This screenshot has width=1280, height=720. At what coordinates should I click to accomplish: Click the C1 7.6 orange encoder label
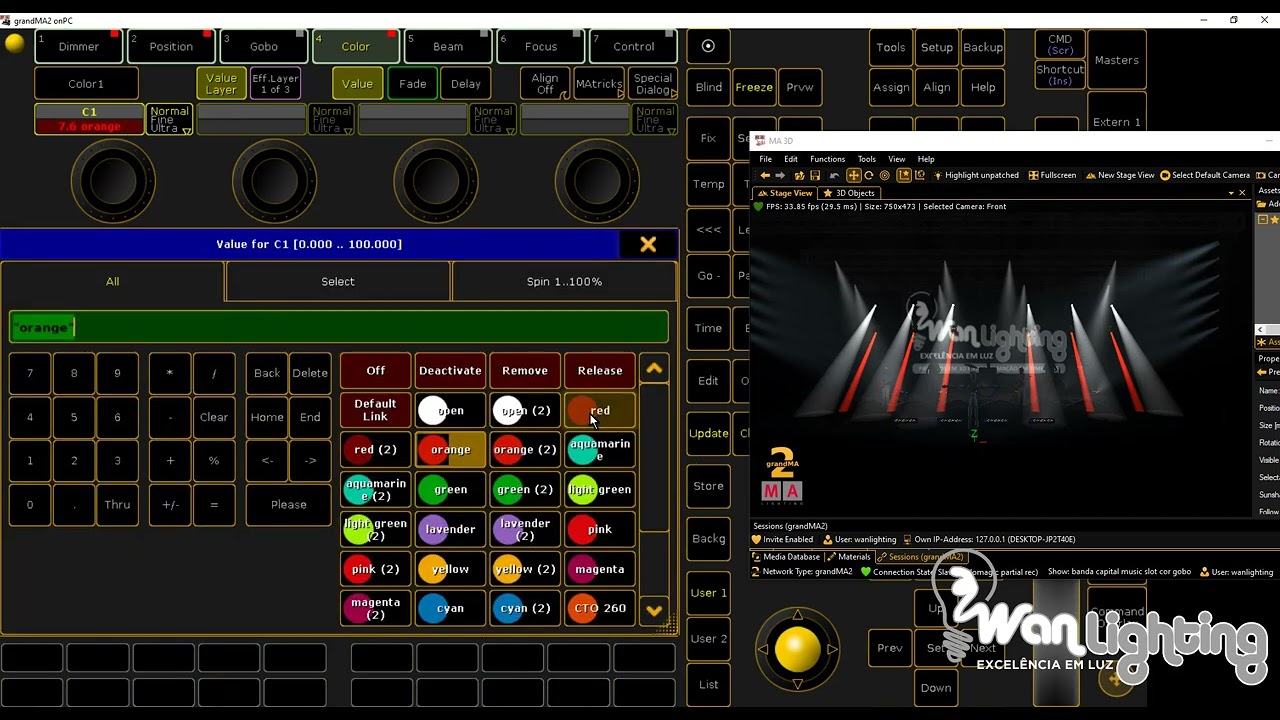click(89, 119)
